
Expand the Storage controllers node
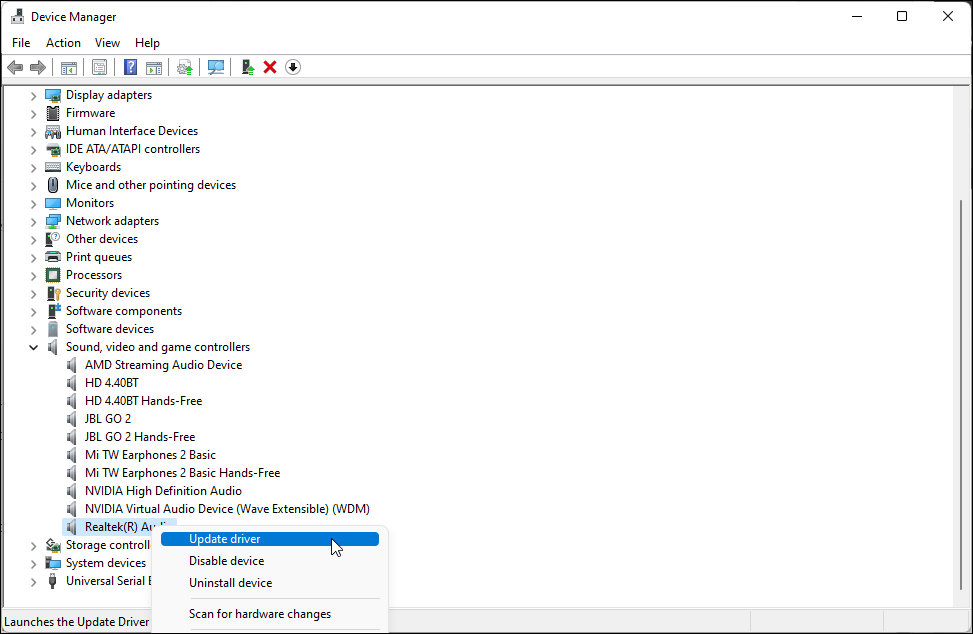[x=34, y=545]
